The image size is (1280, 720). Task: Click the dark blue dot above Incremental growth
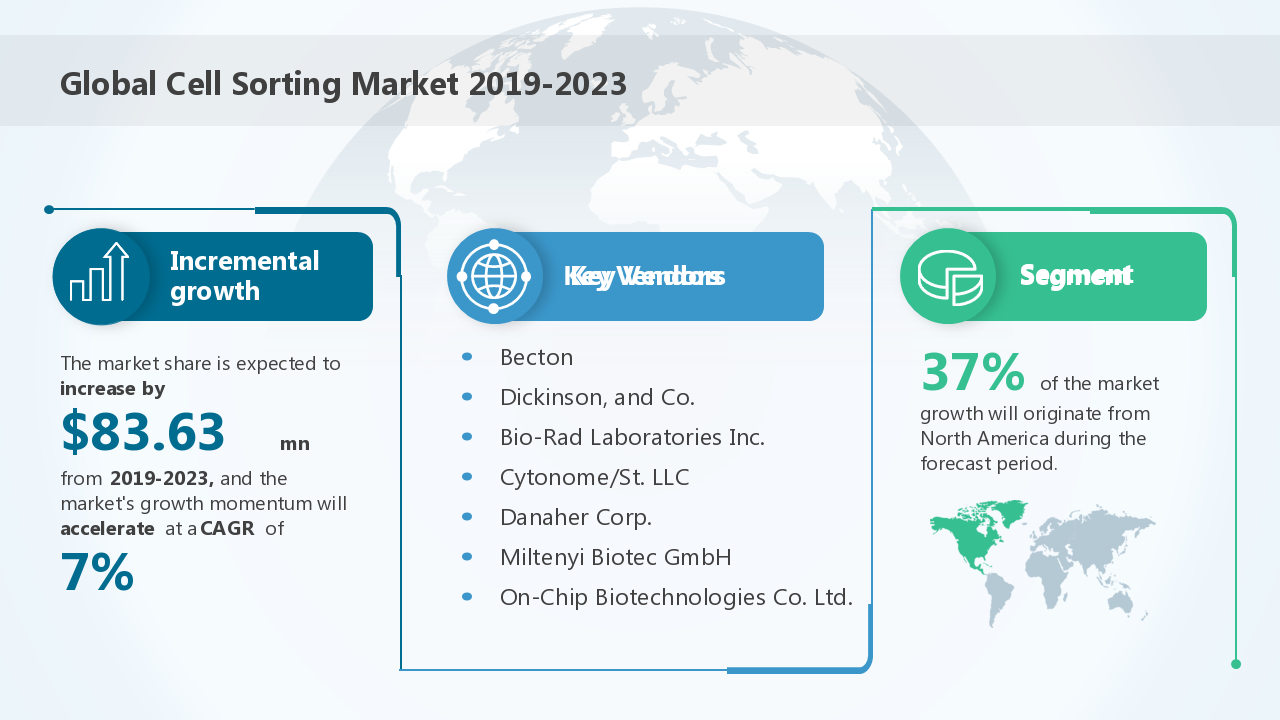pyautogui.click(x=49, y=209)
